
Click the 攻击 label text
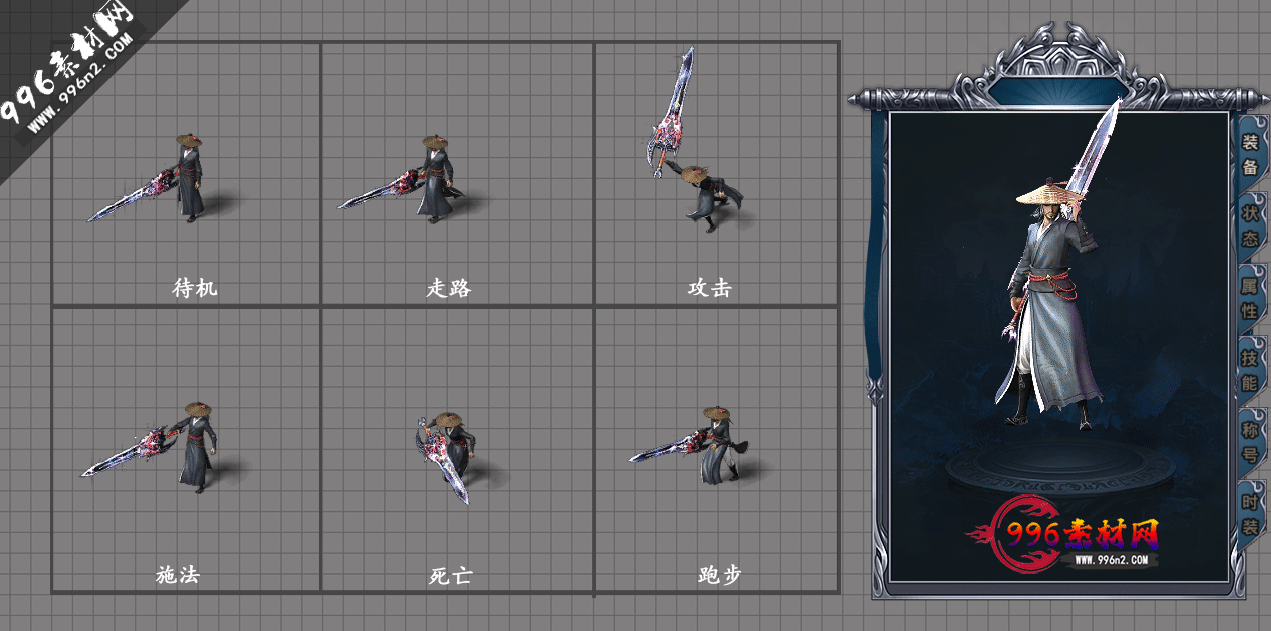(710, 288)
